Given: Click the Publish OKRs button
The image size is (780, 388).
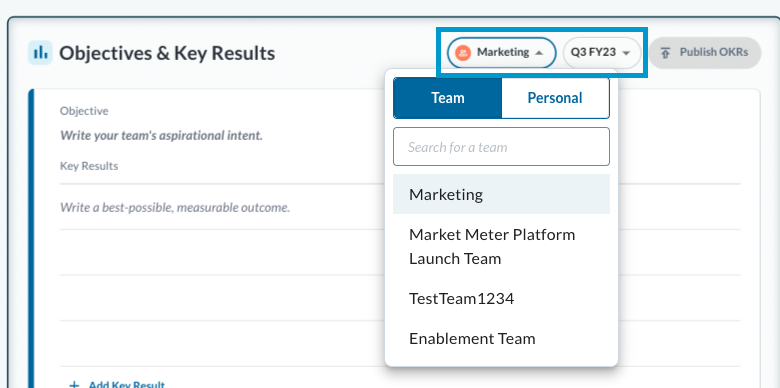Looking at the screenshot, I should (x=705, y=53).
